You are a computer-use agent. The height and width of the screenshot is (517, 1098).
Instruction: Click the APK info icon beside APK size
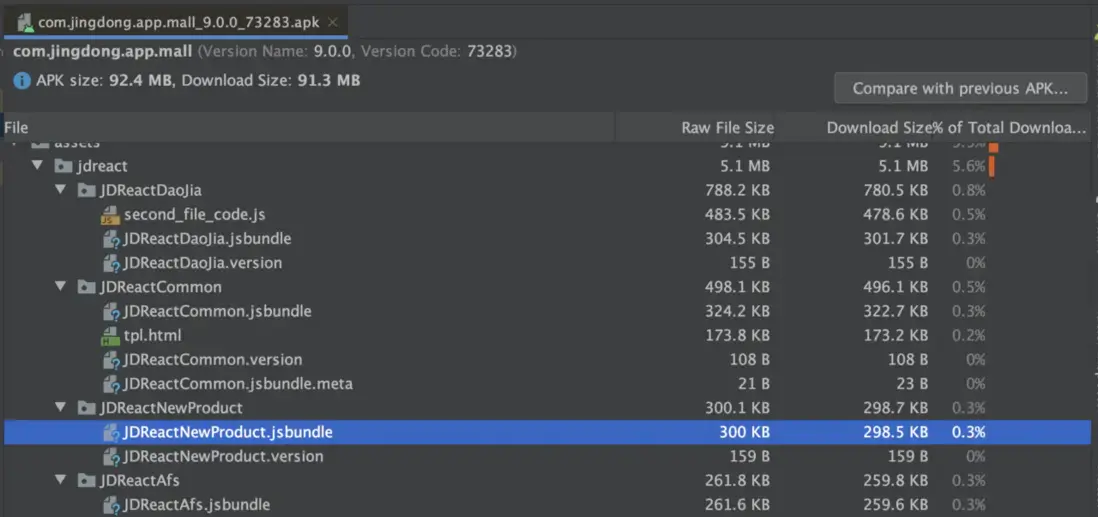22,80
